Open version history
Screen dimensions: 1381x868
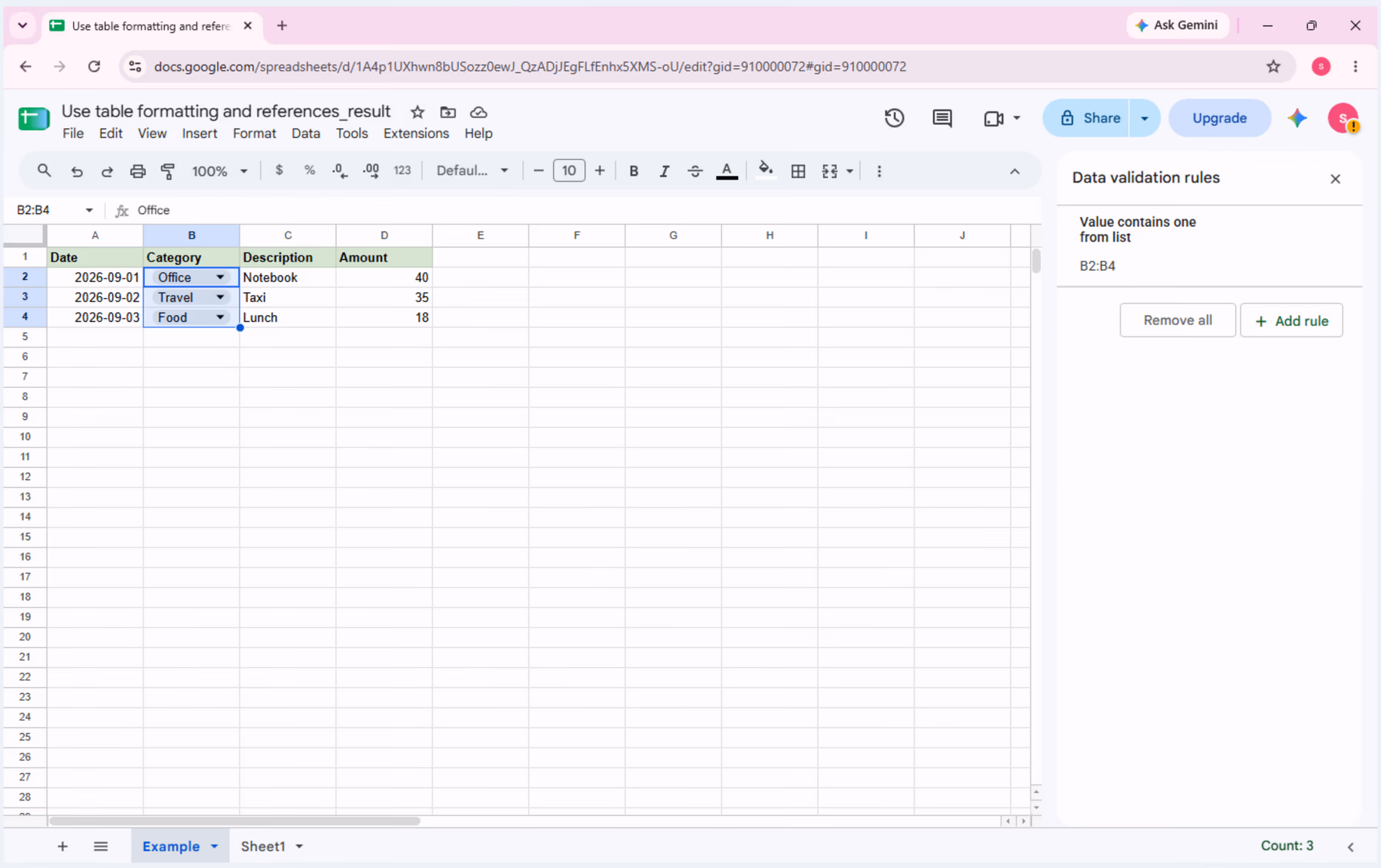click(x=894, y=118)
